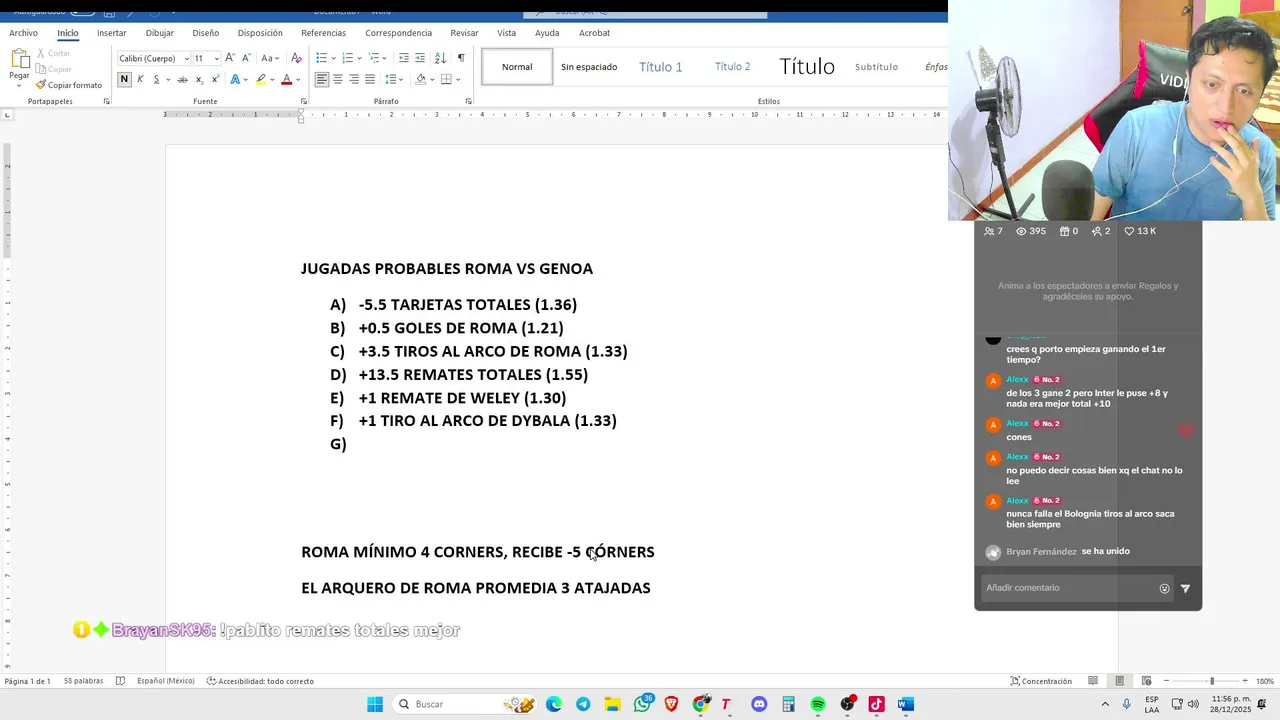Viewport: 1280px width, 720px height.
Task: Switch to web layout view icon
Action: point(1146,681)
